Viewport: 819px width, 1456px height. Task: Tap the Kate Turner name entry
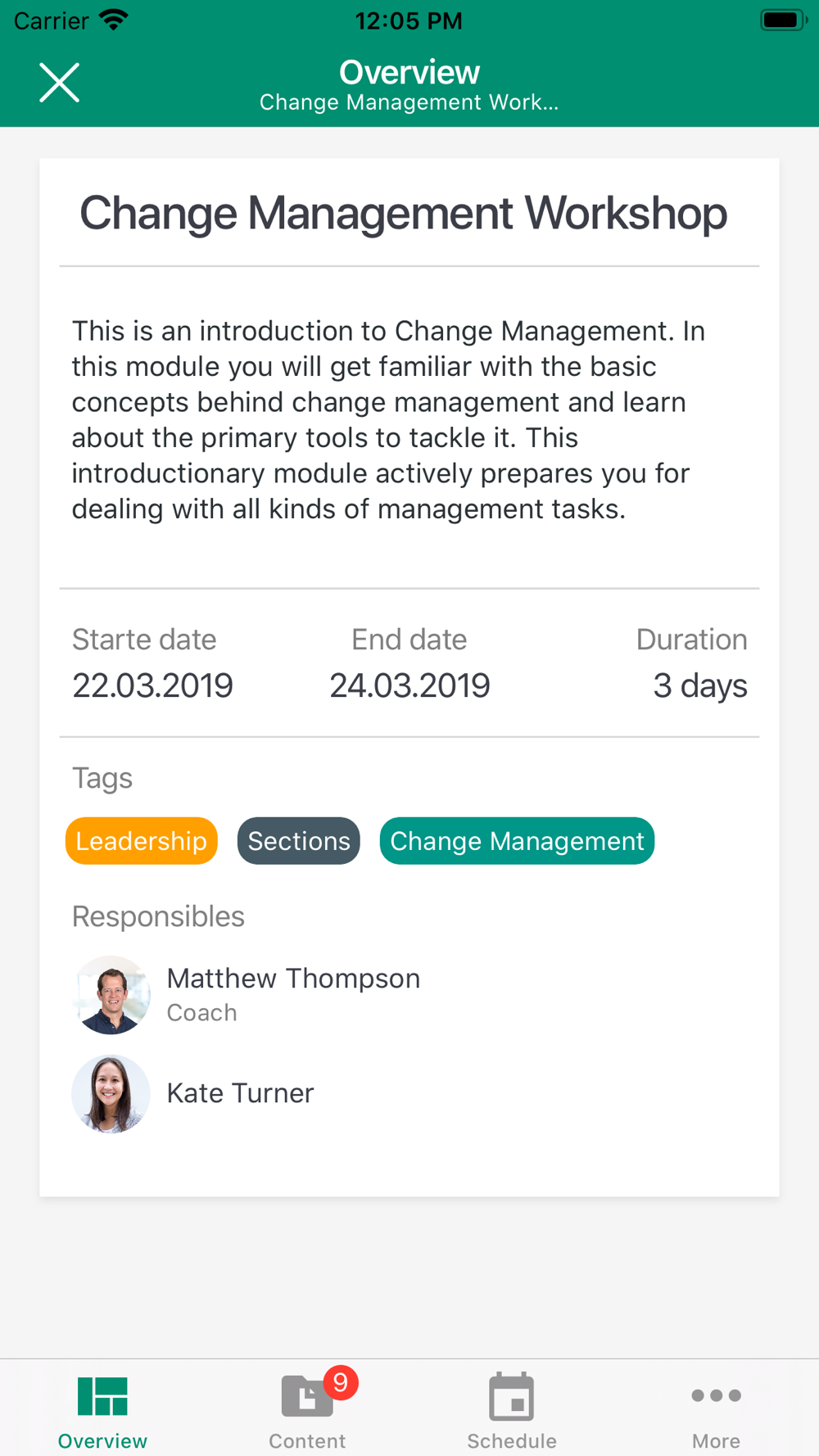click(x=241, y=1093)
